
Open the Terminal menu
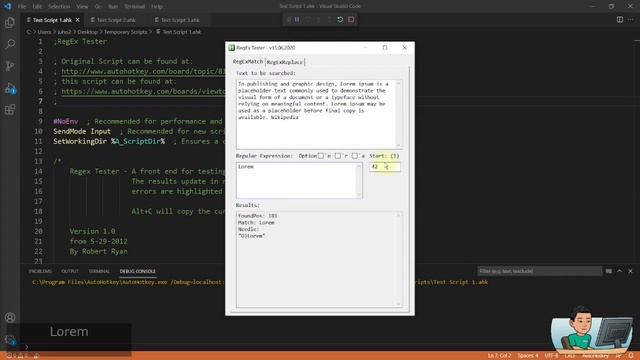(135, 7)
